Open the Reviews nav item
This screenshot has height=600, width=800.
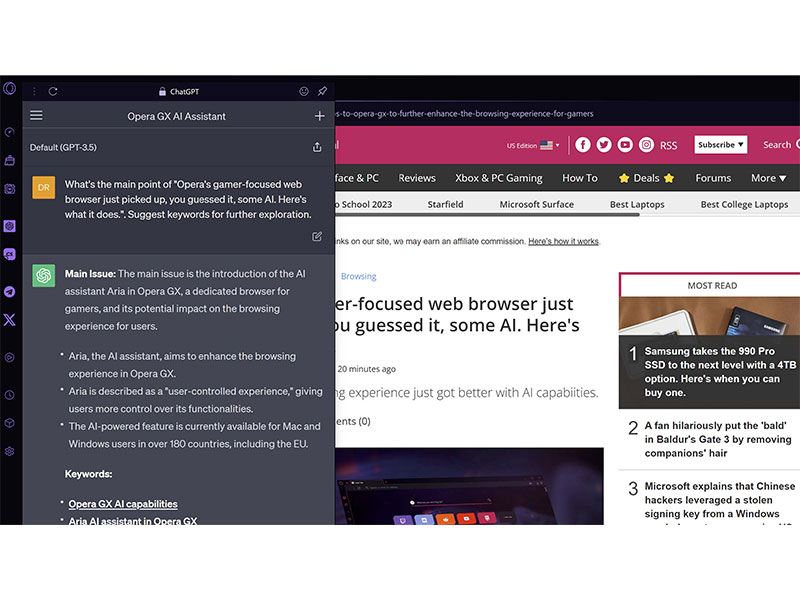(x=417, y=178)
